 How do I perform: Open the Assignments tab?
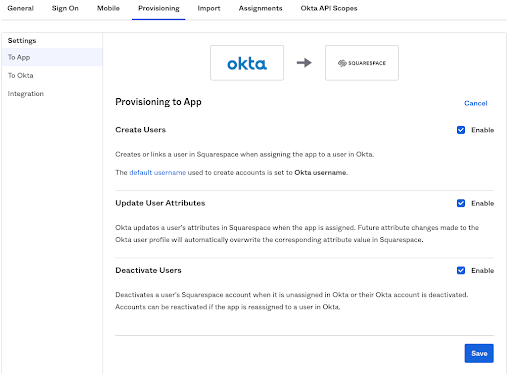tap(260, 8)
